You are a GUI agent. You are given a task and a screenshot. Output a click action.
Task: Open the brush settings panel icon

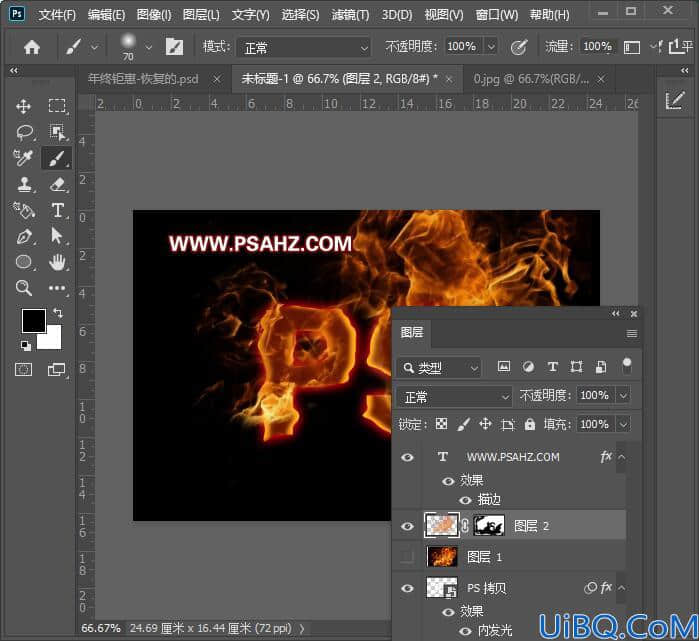click(x=174, y=46)
